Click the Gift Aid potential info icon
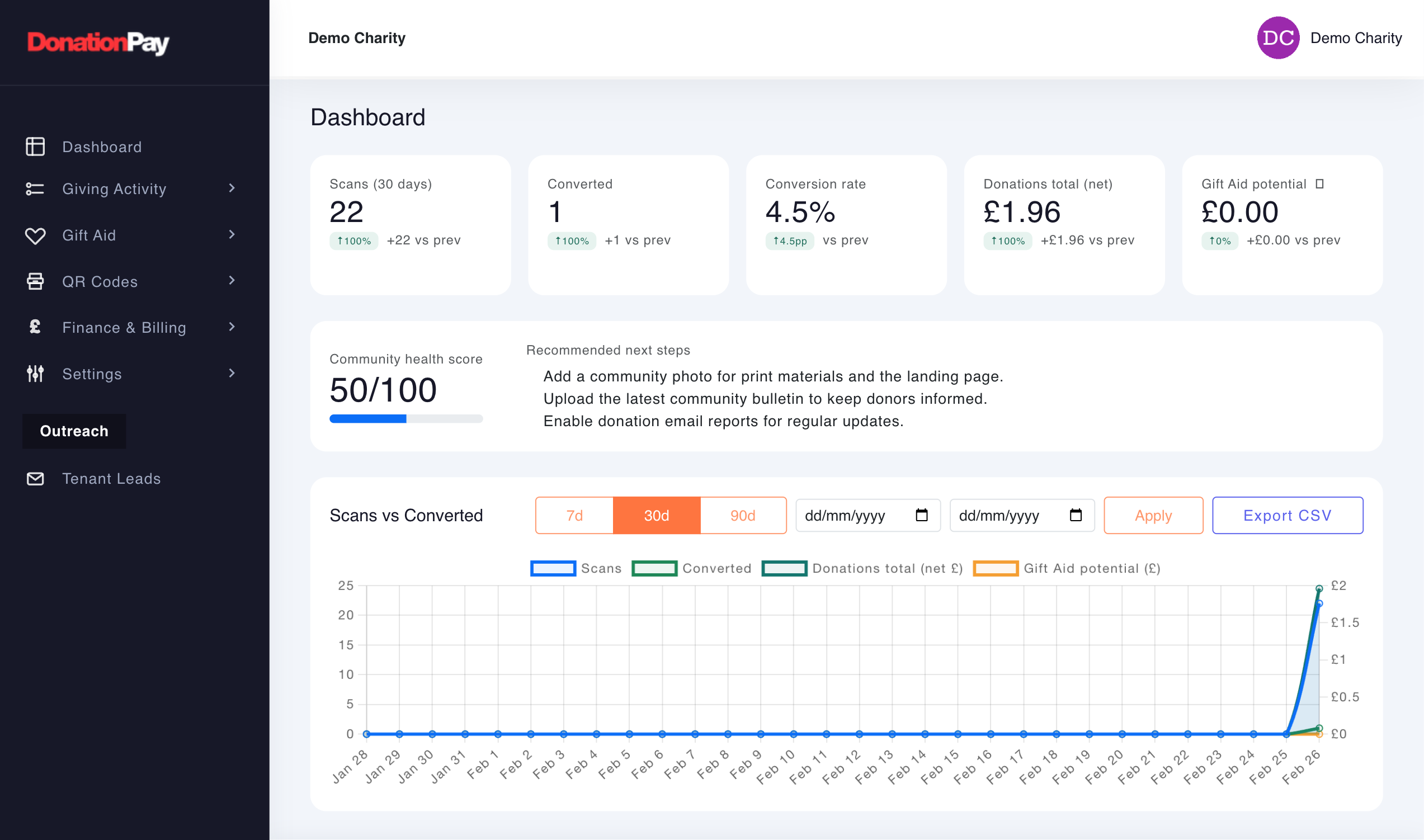This screenshot has width=1424, height=840. (1321, 183)
